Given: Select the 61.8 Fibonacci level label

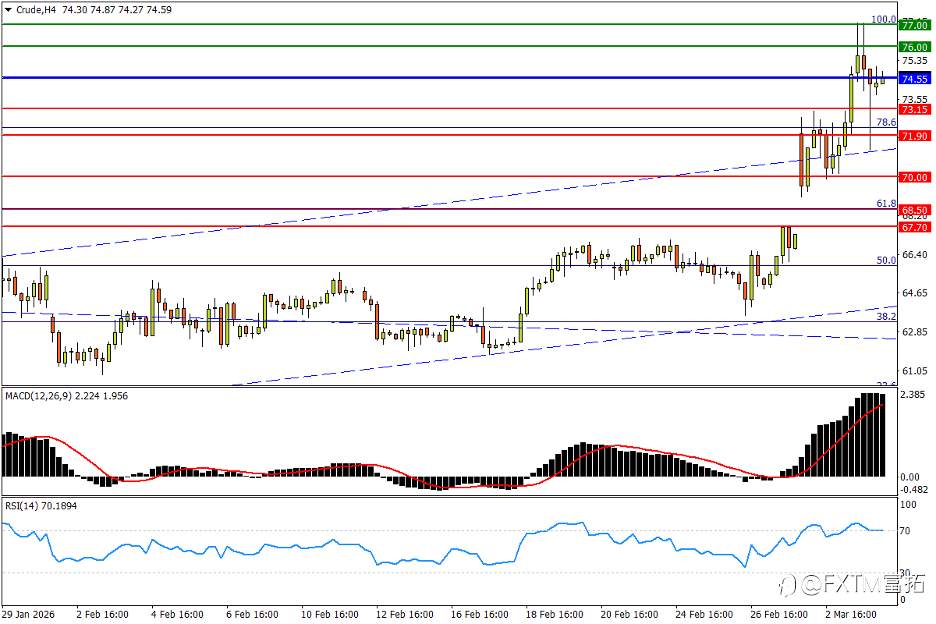Looking at the screenshot, I should tap(886, 204).
